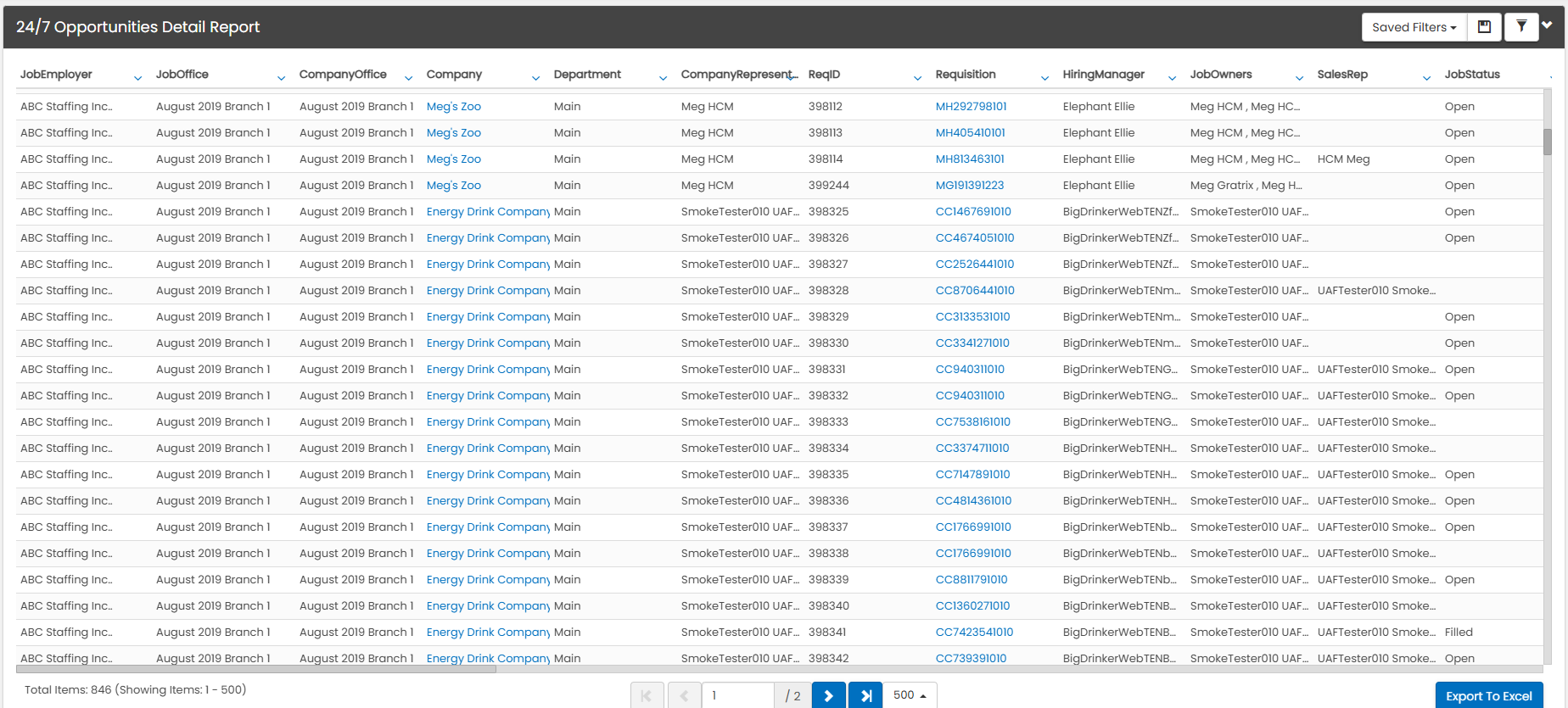Open requisition CC1467691010 link
The image size is (1568, 708).
(973, 212)
